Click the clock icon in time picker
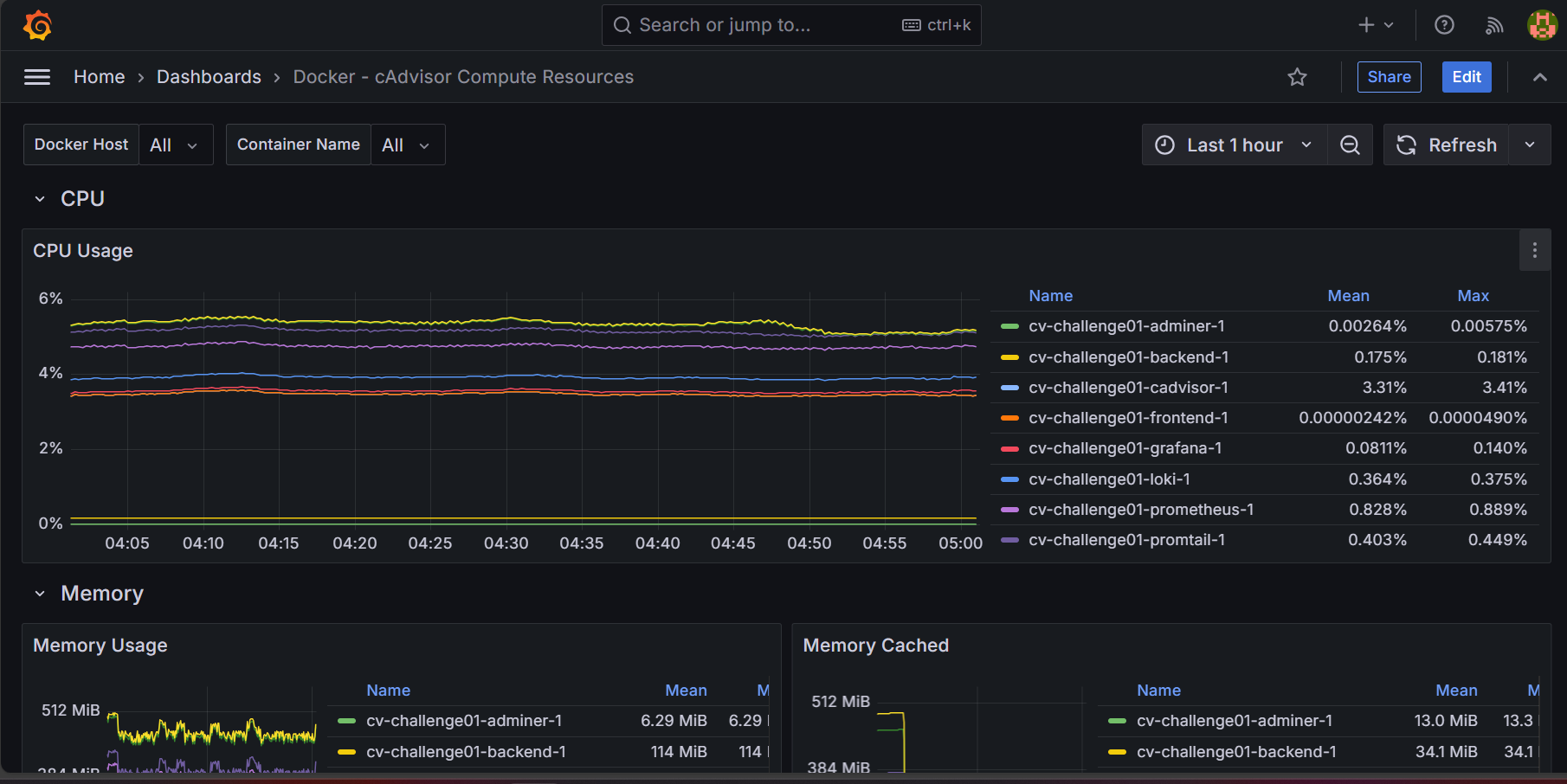Image resolution: width=1567 pixels, height=784 pixels. click(x=1165, y=145)
